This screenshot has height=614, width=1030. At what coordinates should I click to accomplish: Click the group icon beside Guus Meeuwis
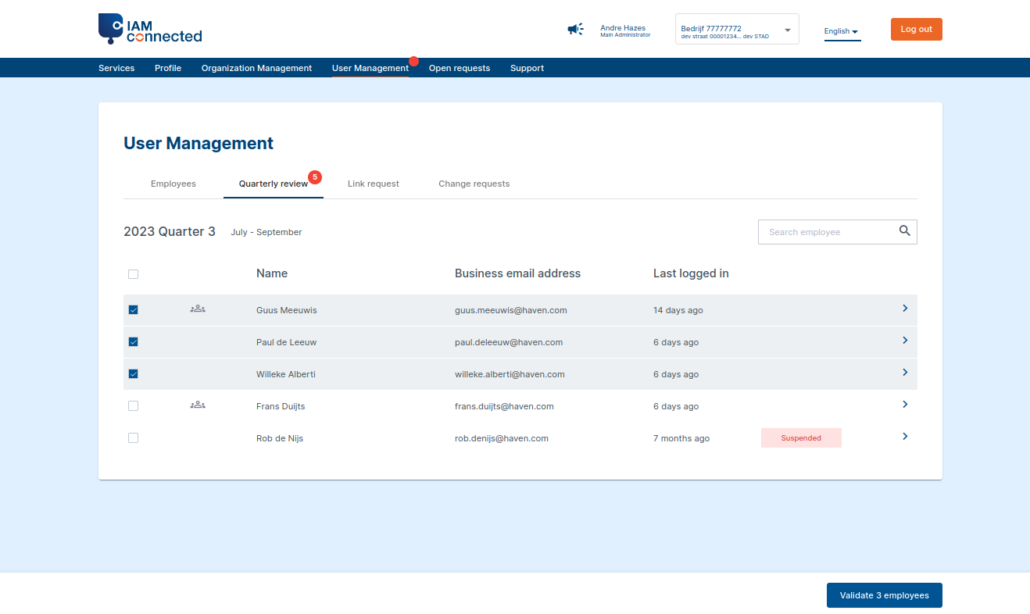(197, 309)
